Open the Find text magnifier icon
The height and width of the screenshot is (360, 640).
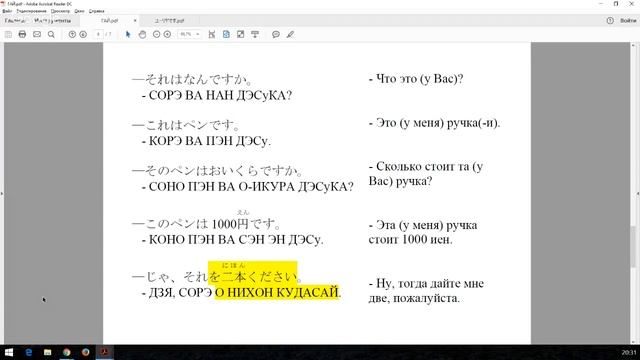51,35
